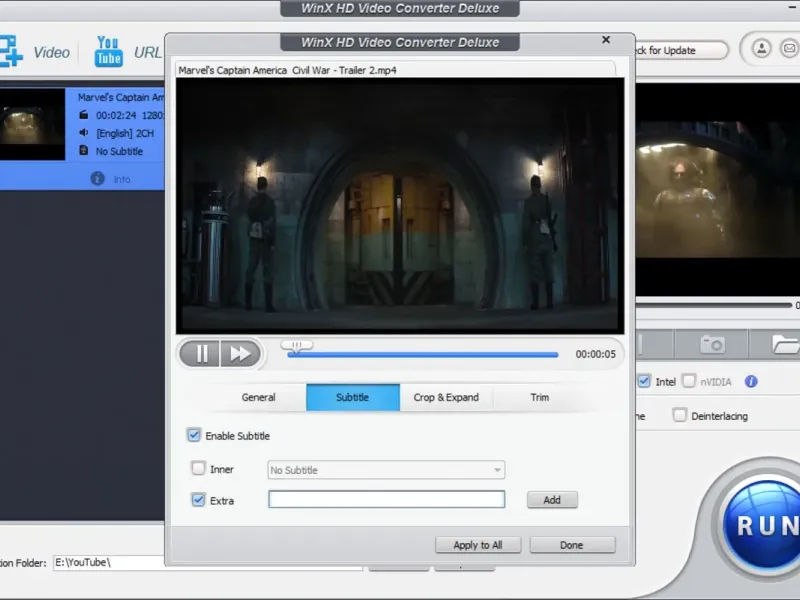Check the Inner subtitle checkbox
The image size is (800, 600).
coord(198,468)
